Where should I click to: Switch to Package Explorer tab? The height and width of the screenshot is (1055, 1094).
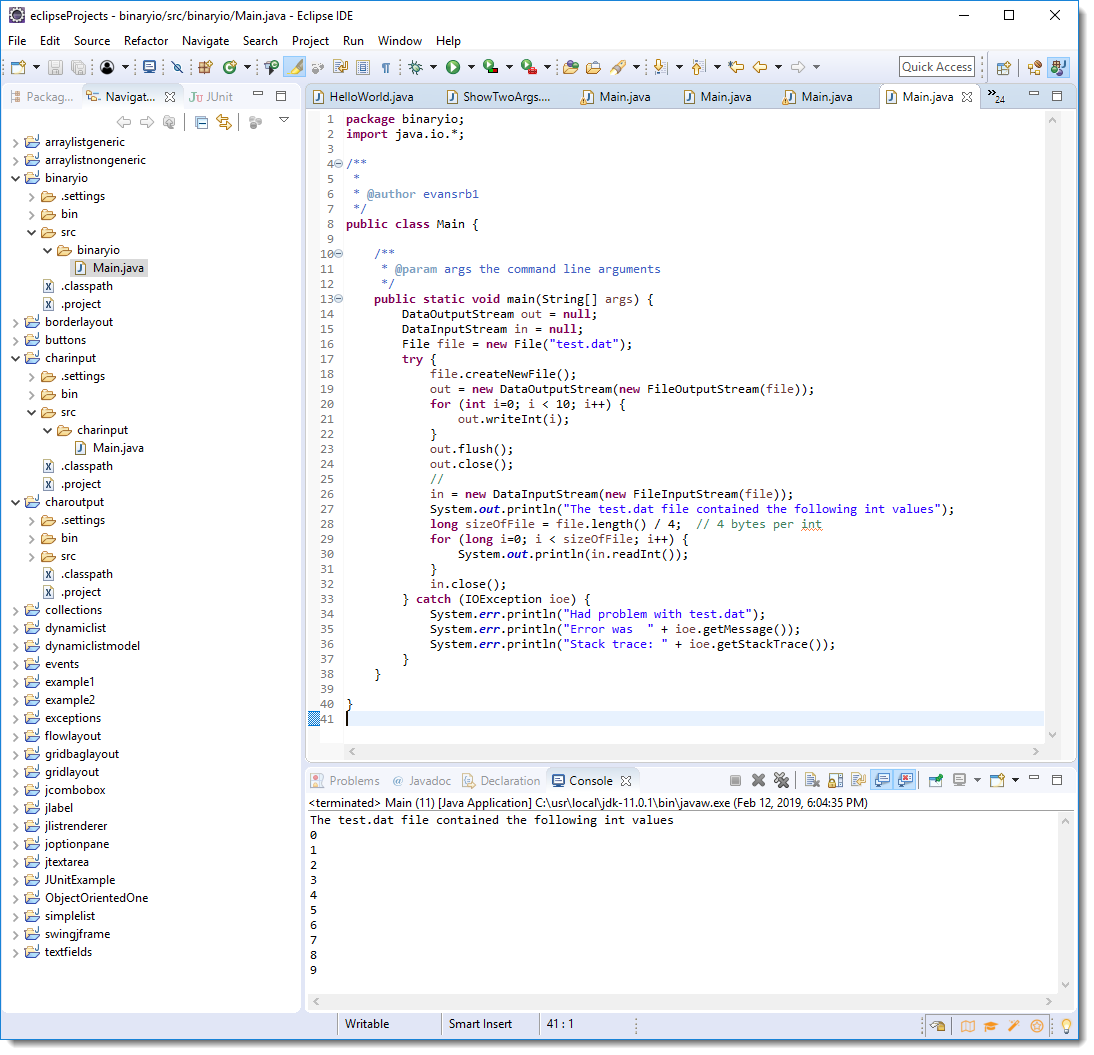point(42,97)
